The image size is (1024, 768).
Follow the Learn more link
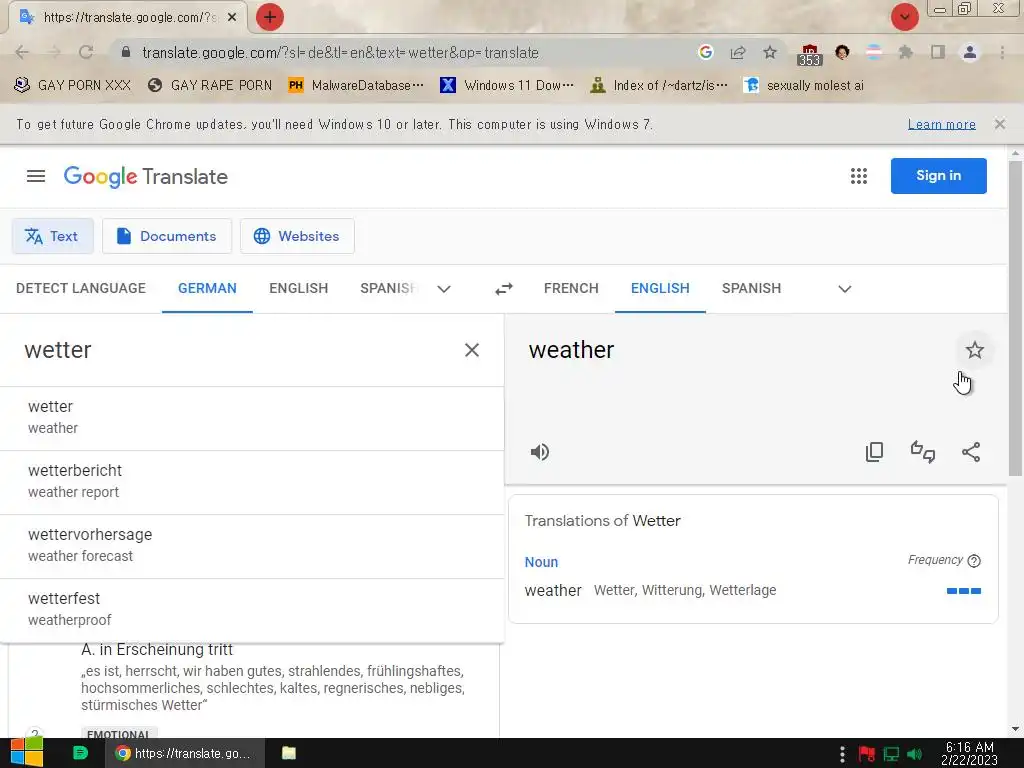pyautogui.click(x=942, y=124)
